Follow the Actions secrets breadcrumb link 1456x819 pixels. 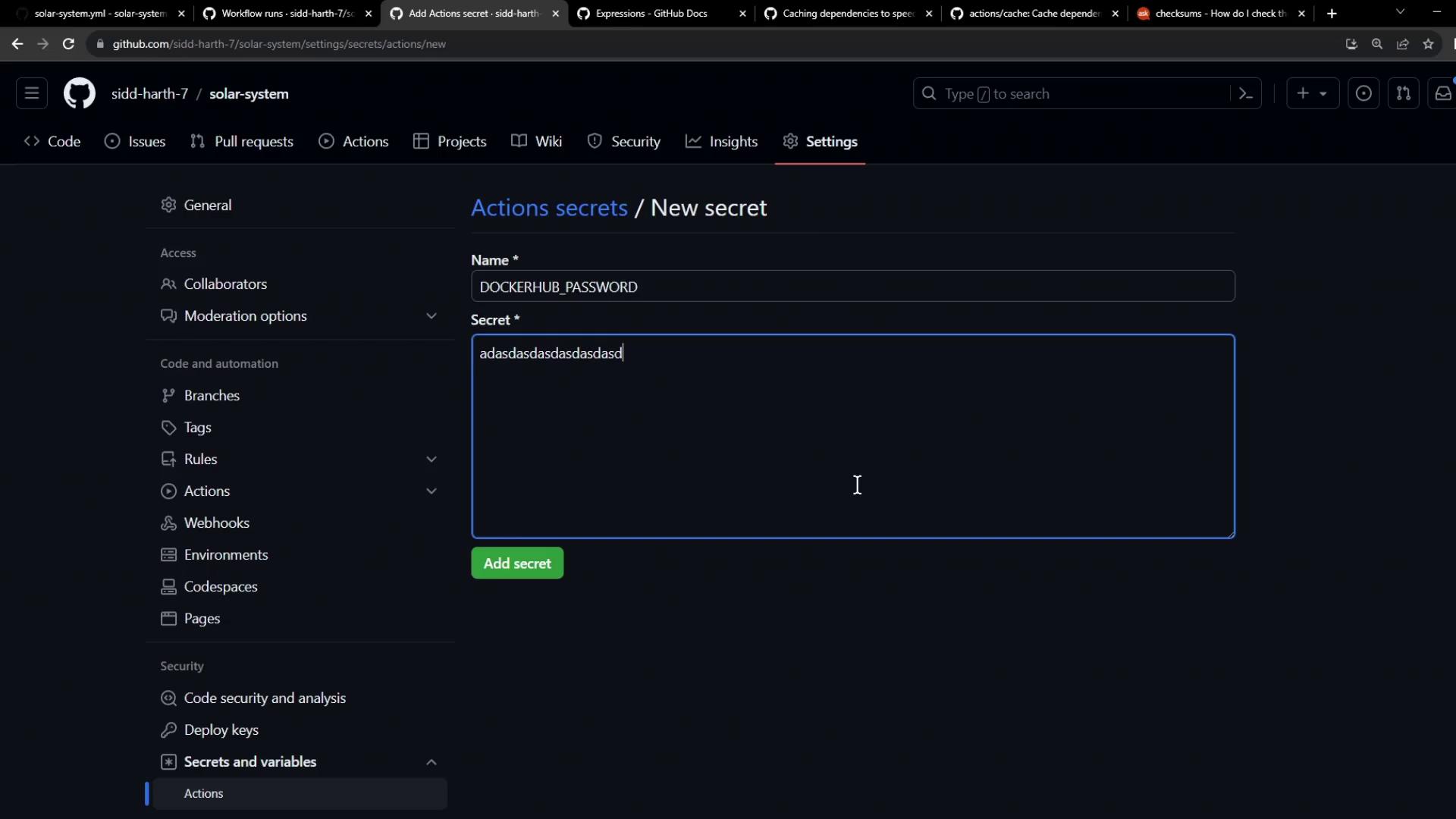[x=549, y=208]
